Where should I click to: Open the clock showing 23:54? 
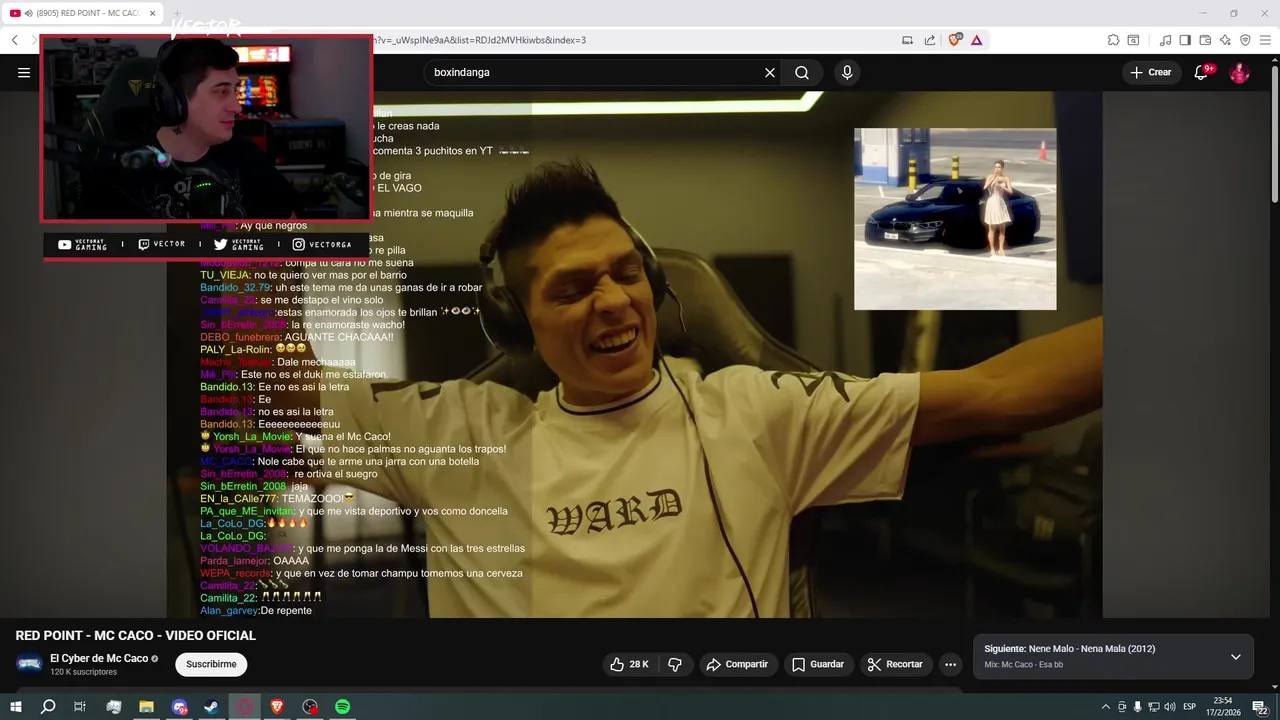tap(1222, 707)
